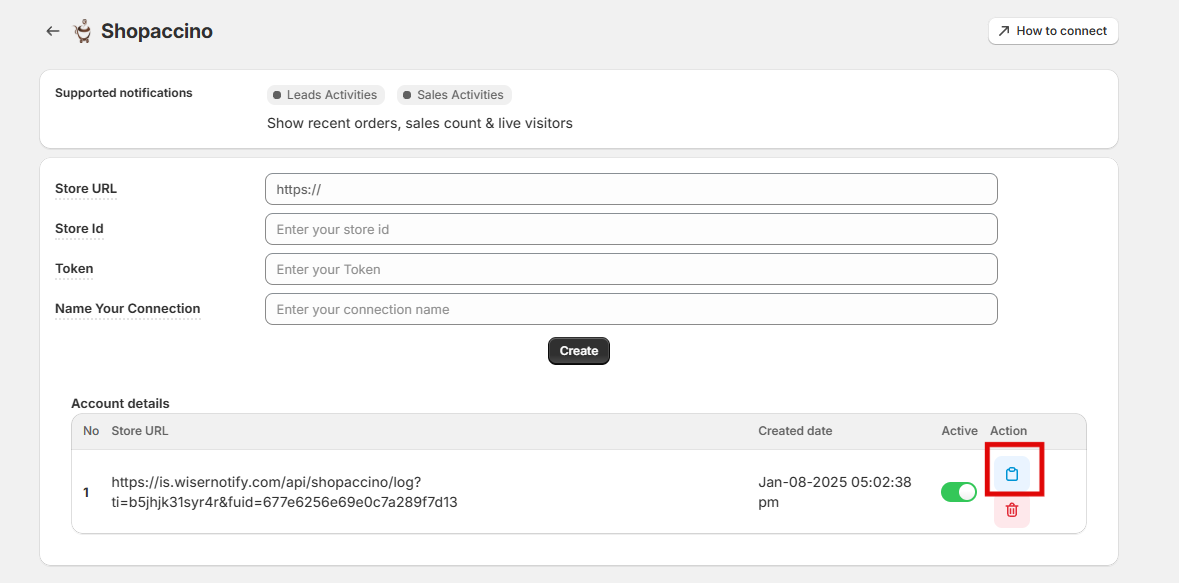This screenshot has height=583, width=1179.
Task: Click the Action column header
Action: [1008, 431]
